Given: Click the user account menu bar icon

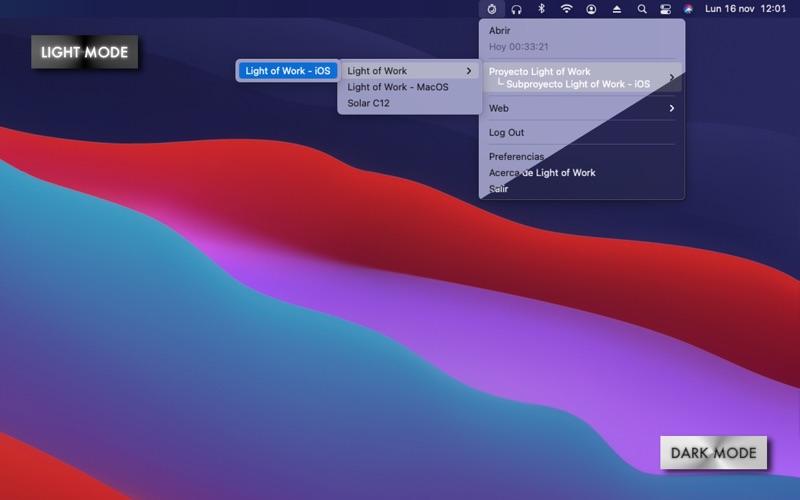Looking at the screenshot, I should 591,9.
